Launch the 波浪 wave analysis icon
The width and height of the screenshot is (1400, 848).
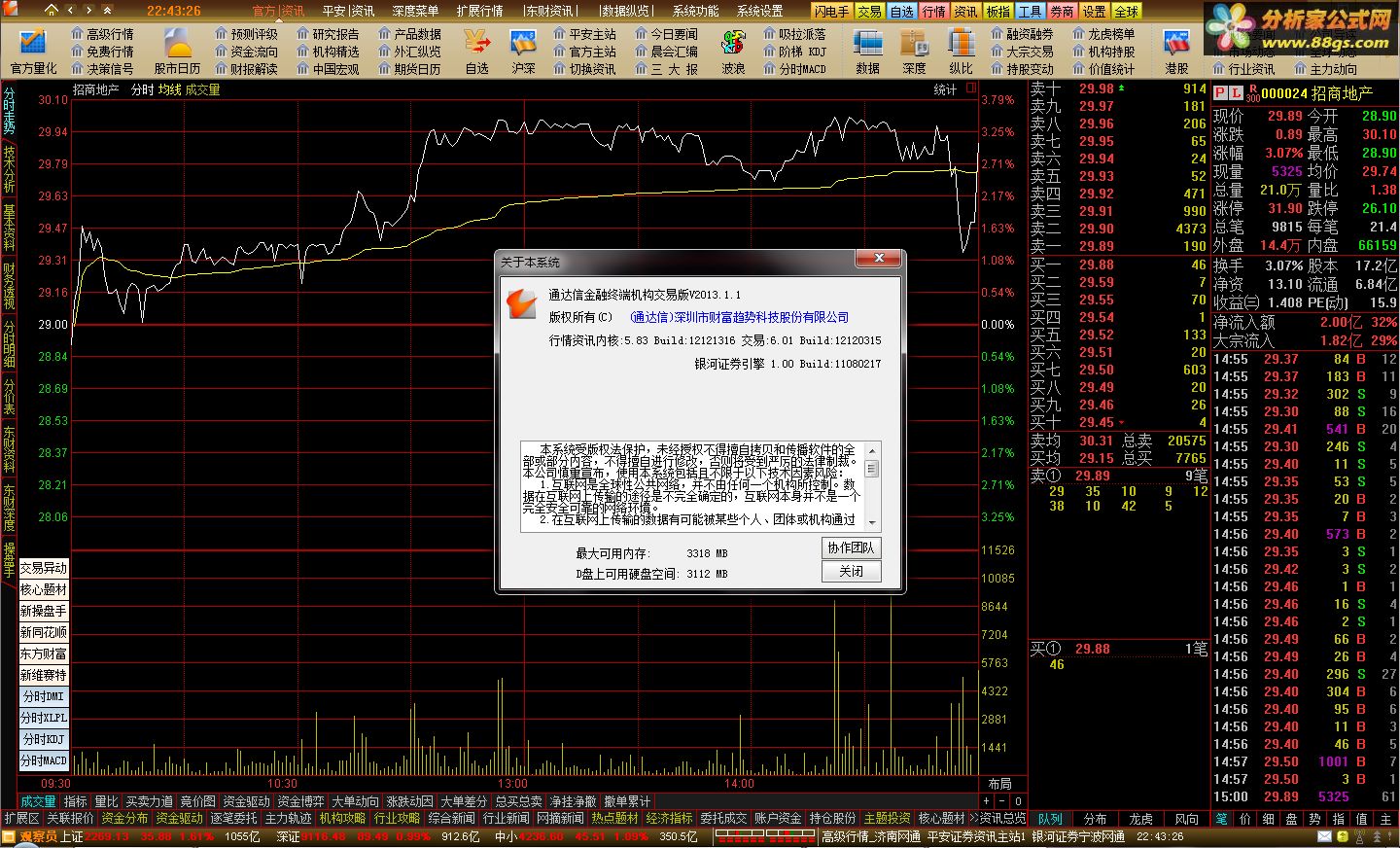pyautogui.click(x=733, y=51)
